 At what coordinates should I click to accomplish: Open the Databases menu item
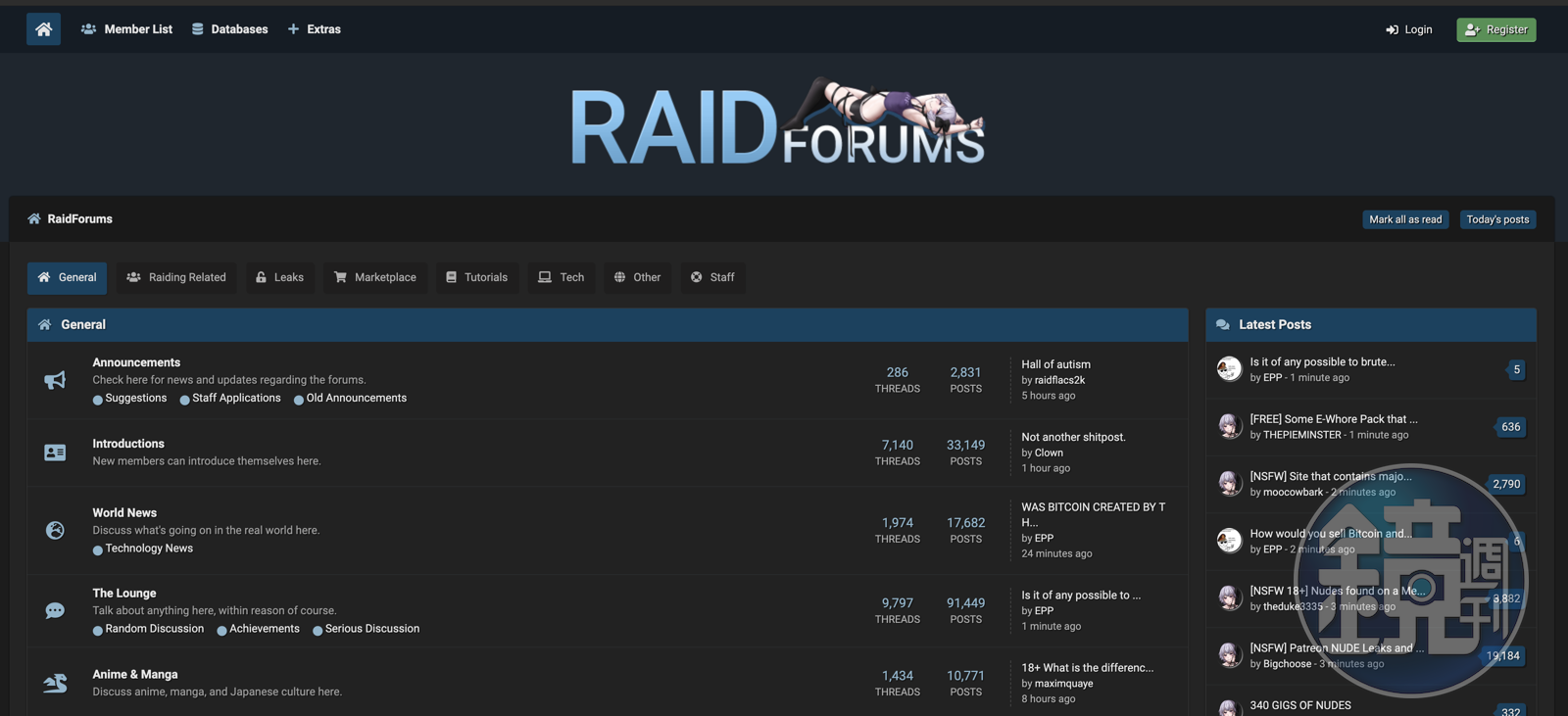(x=229, y=29)
